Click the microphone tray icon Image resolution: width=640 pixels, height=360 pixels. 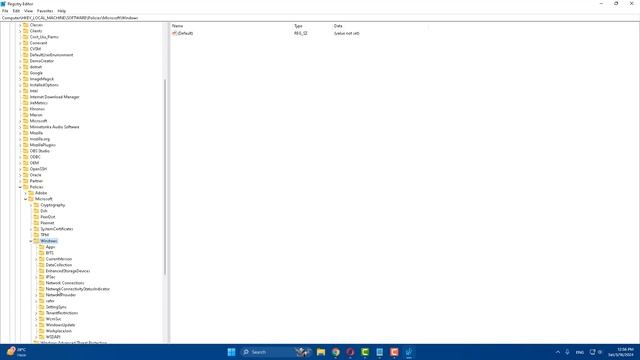(567, 352)
